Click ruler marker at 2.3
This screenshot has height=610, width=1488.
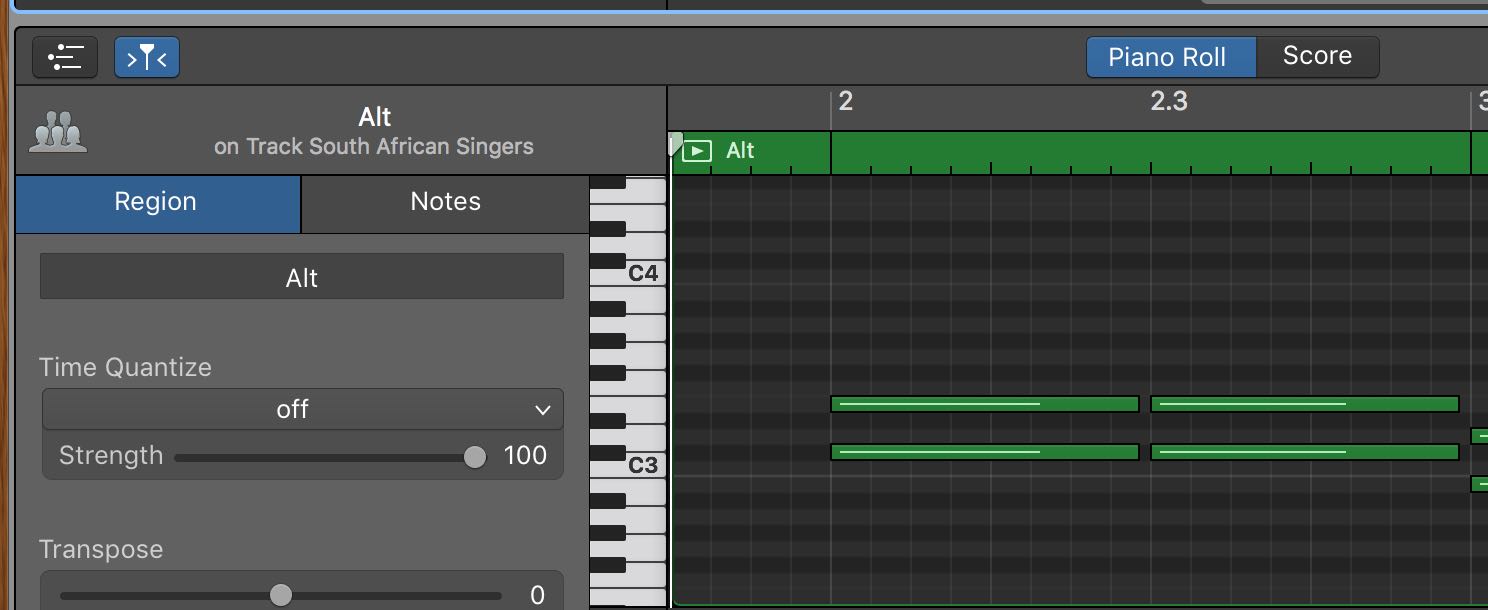click(1169, 101)
